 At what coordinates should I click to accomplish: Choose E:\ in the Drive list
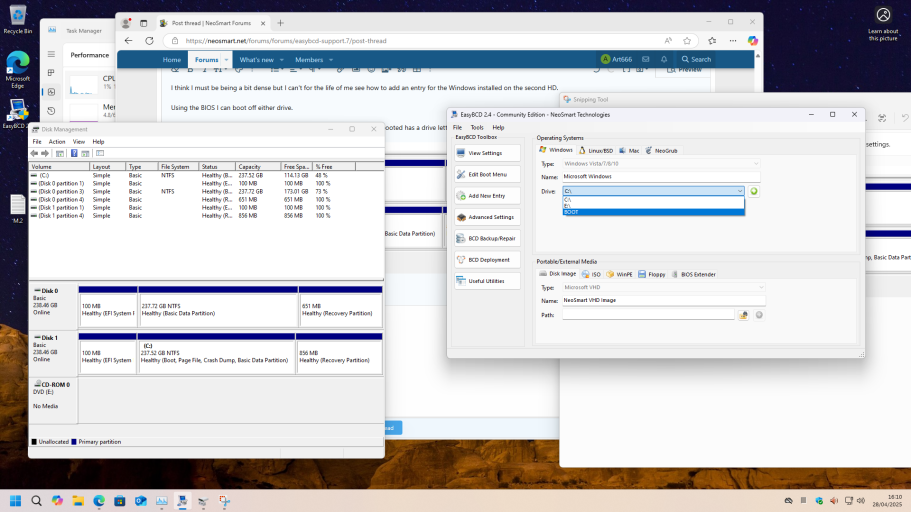pos(653,206)
